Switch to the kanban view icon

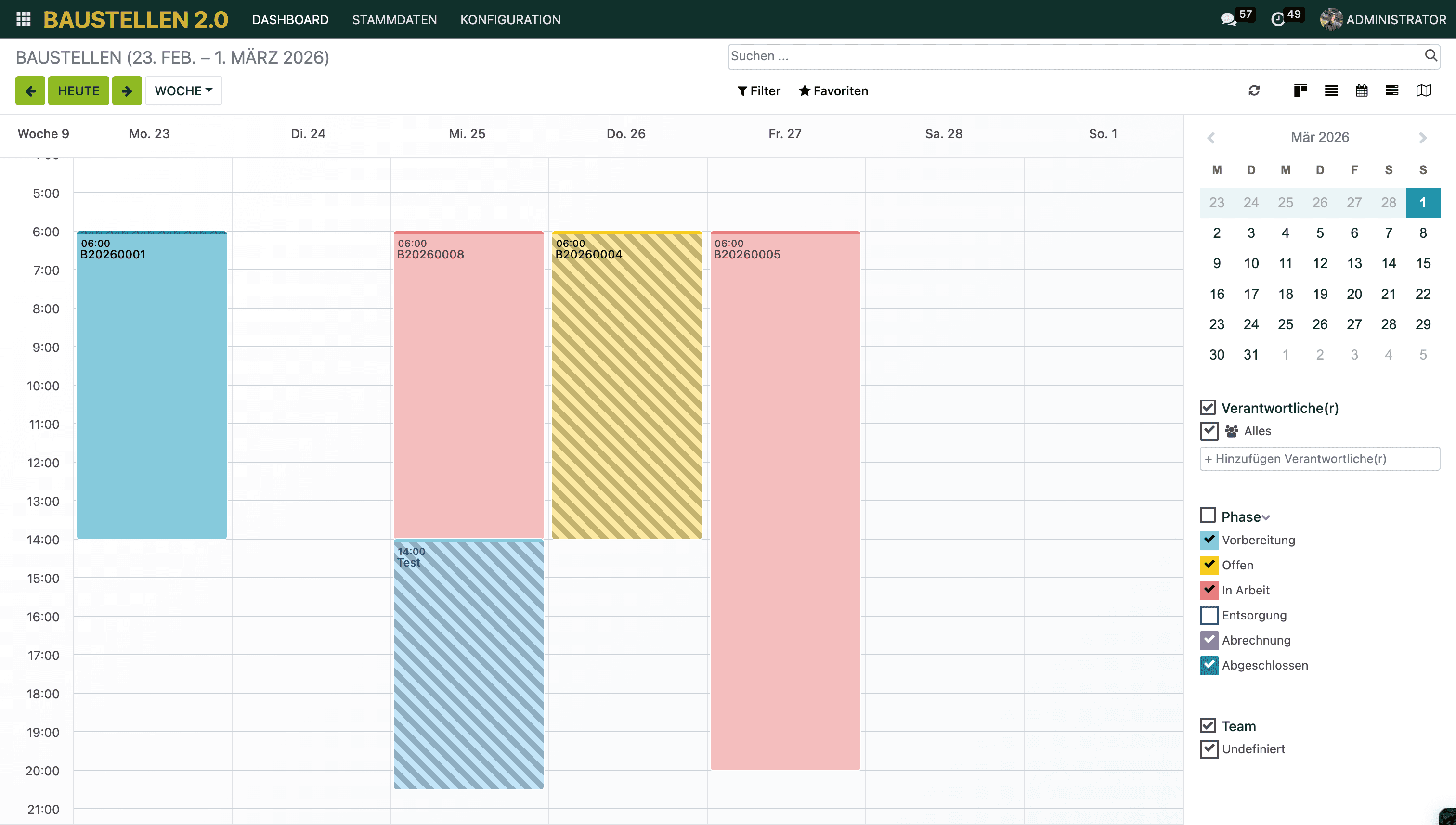tap(1300, 90)
